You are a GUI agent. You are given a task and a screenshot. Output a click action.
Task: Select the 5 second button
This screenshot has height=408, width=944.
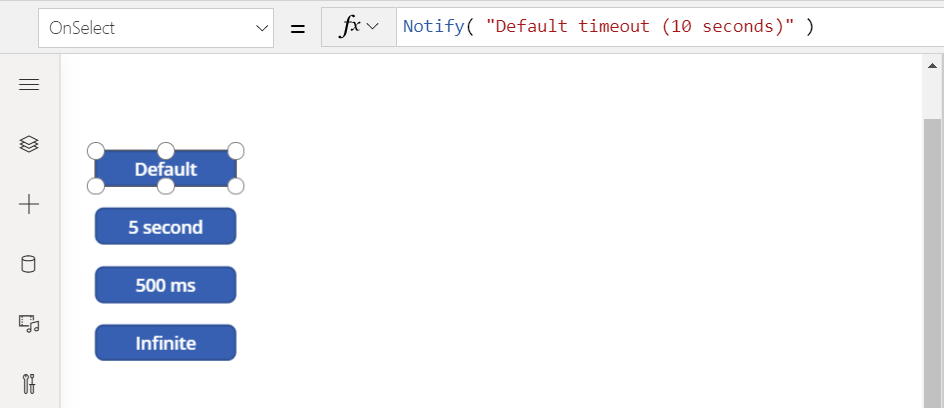pos(166,227)
